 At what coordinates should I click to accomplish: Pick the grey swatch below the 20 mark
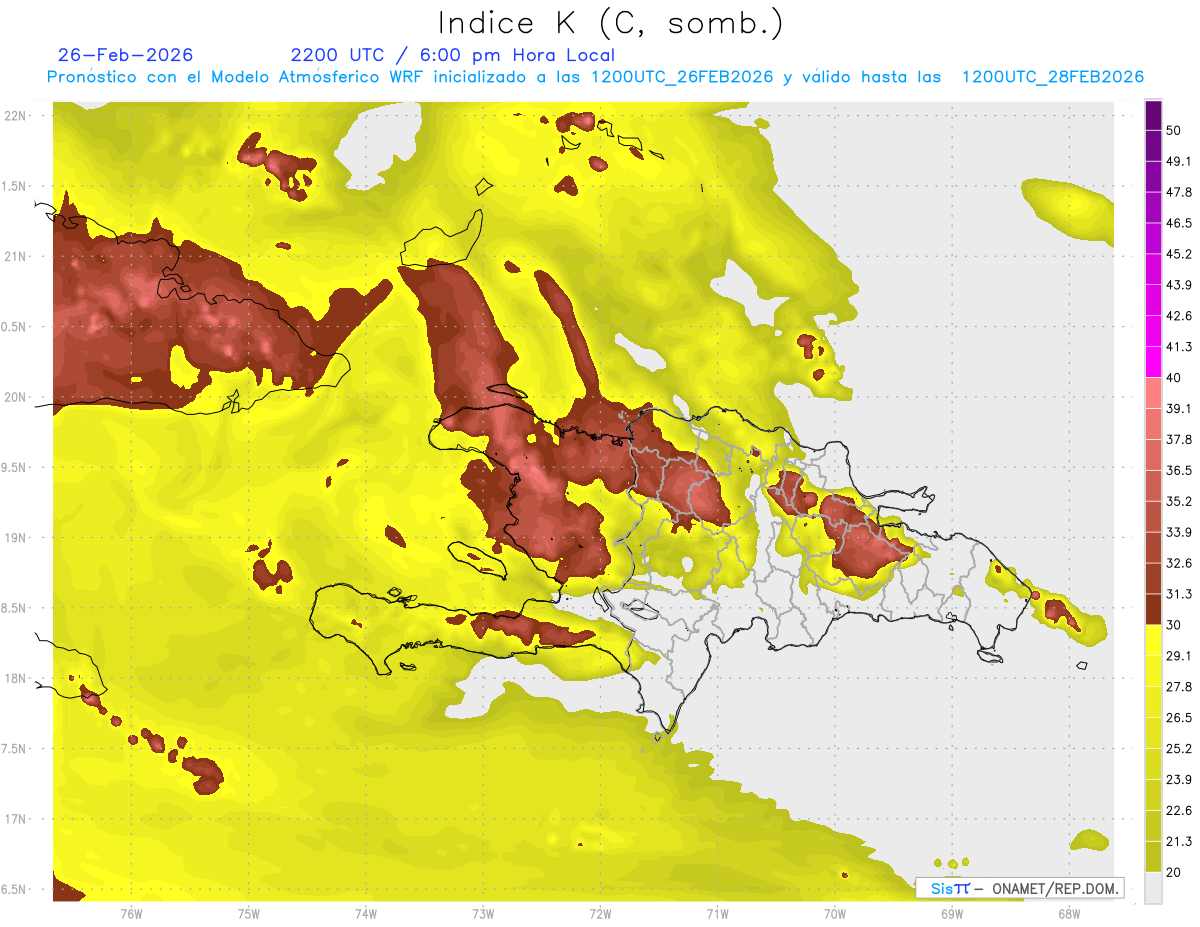point(1153,887)
